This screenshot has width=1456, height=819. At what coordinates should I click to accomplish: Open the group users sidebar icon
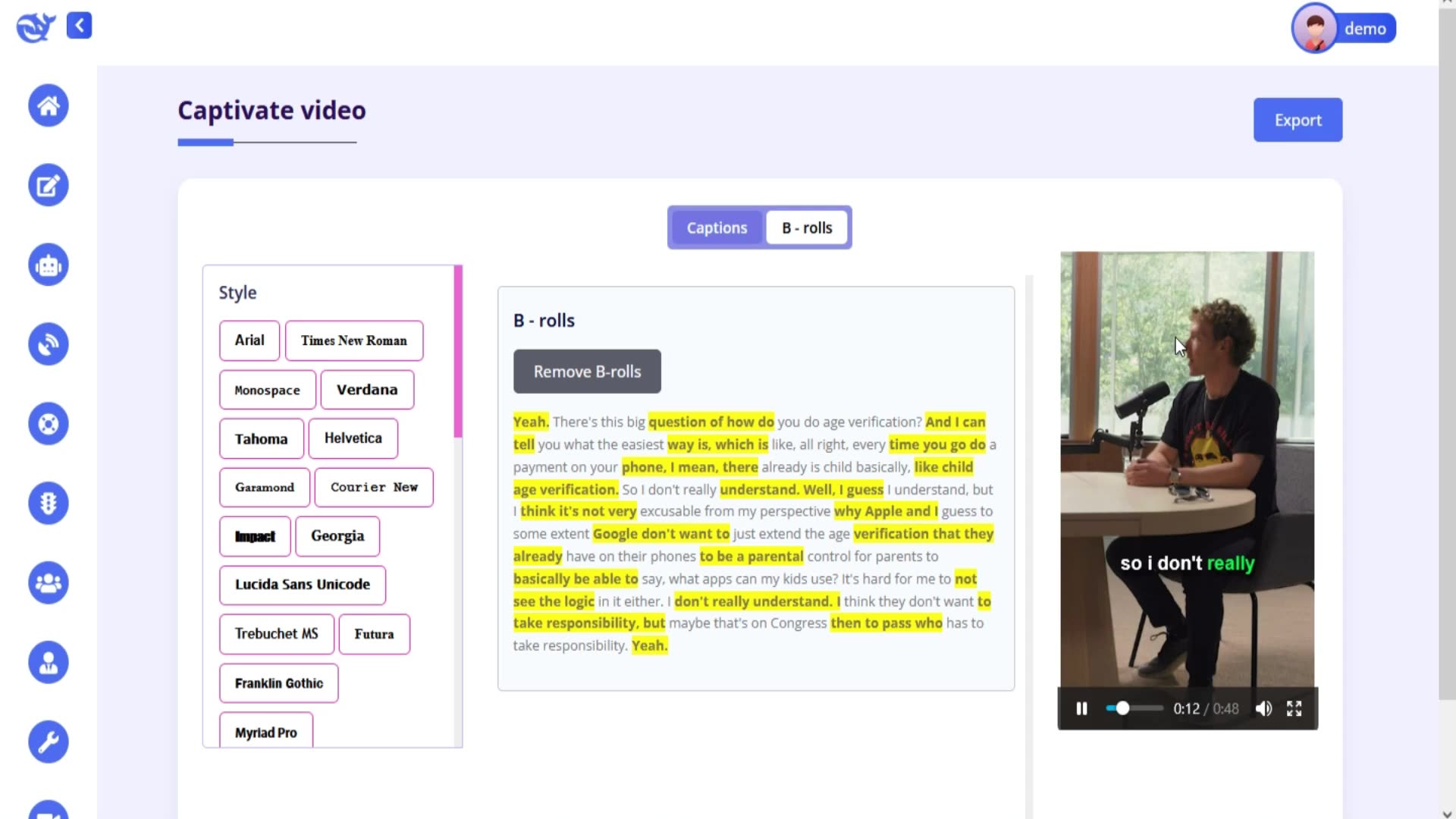click(49, 582)
